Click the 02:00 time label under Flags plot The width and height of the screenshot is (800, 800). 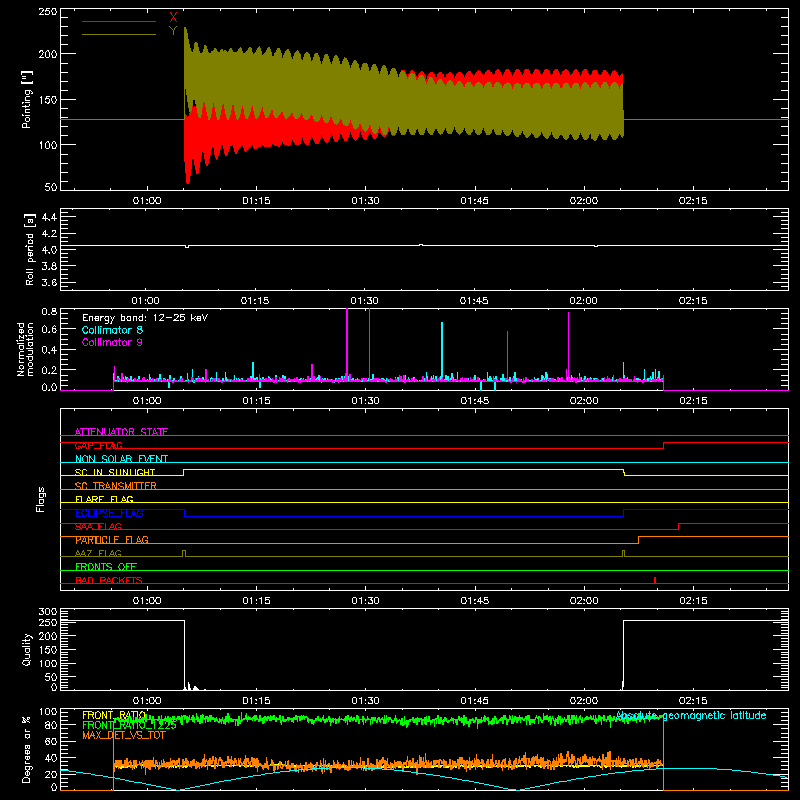(x=584, y=601)
